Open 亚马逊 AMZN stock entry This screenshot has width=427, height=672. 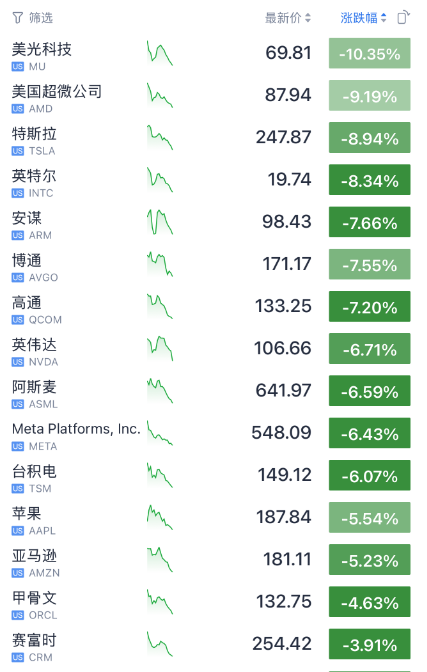pos(211,559)
